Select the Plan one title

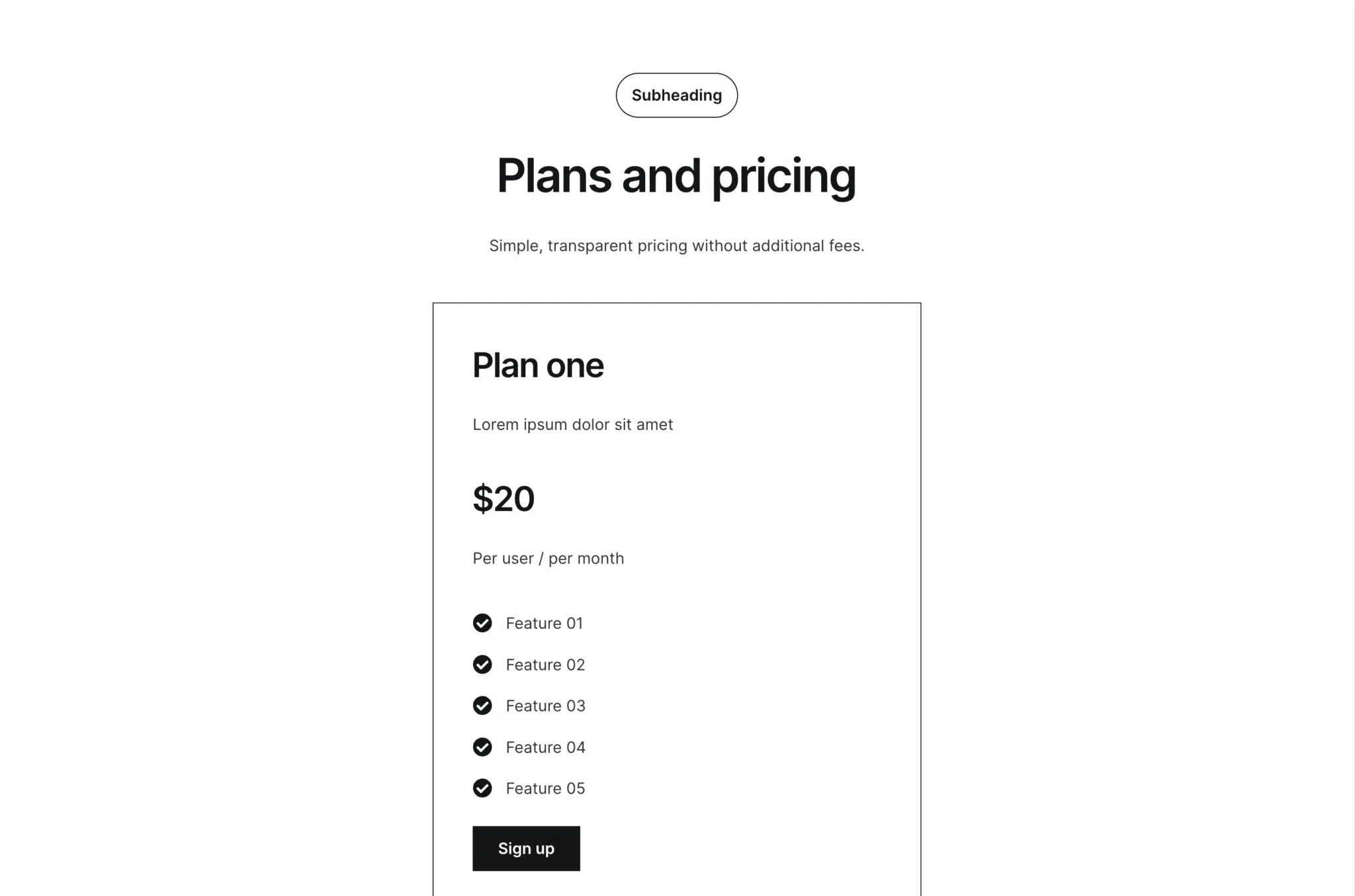point(538,366)
